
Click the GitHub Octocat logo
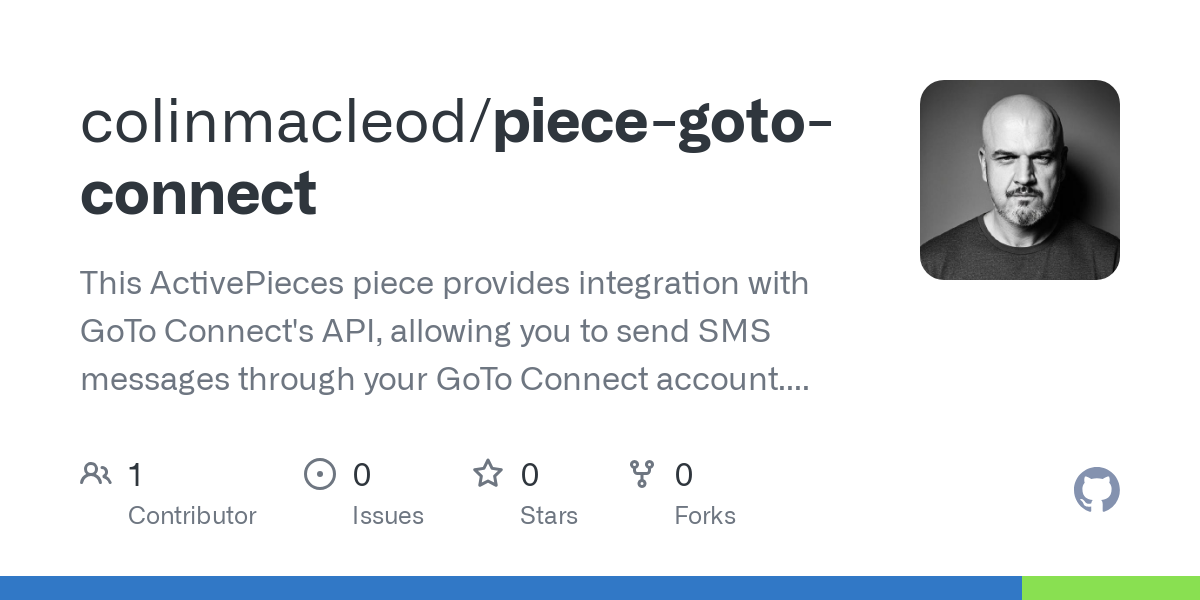point(1096,491)
